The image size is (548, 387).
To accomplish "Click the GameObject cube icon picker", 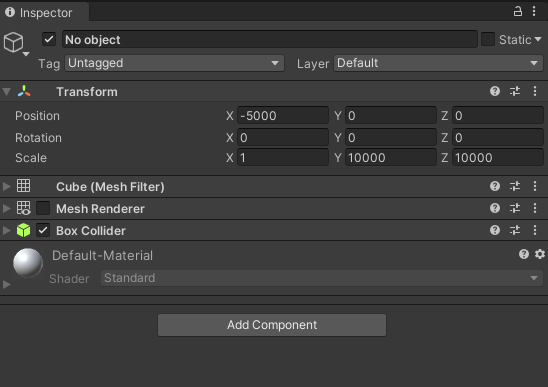I will click(15, 44).
